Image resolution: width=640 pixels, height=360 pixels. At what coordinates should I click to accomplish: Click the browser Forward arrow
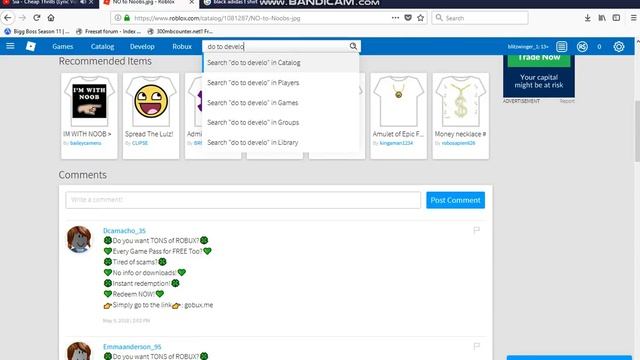tap(22, 18)
